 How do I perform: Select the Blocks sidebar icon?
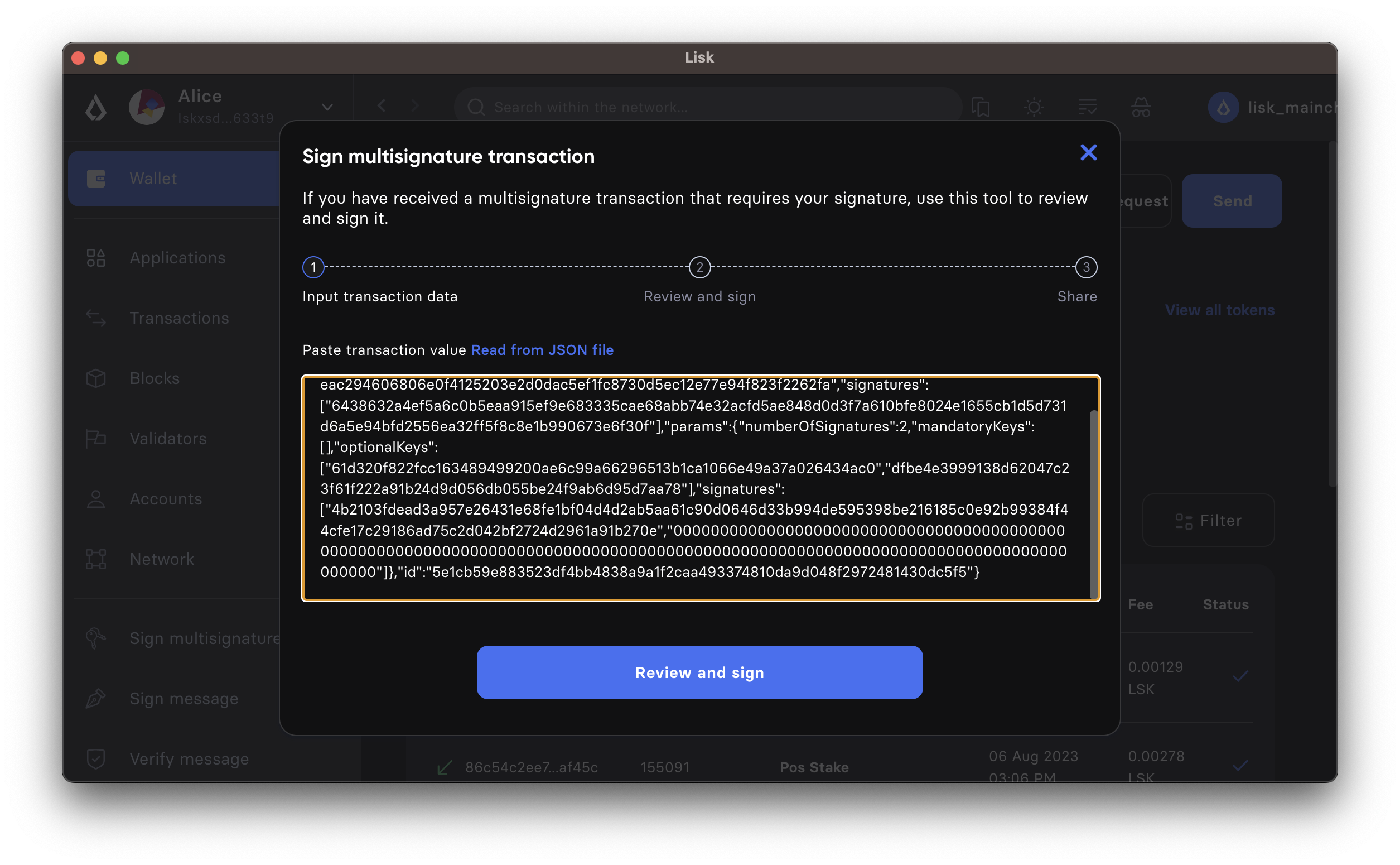click(x=97, y=378)
